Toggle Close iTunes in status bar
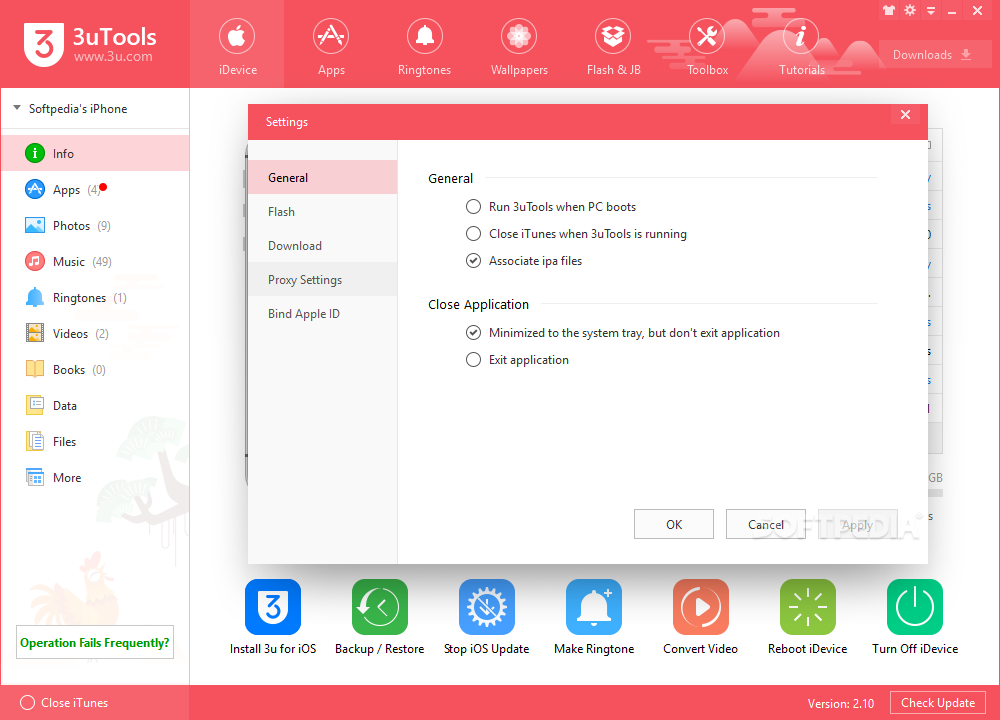 27,702
